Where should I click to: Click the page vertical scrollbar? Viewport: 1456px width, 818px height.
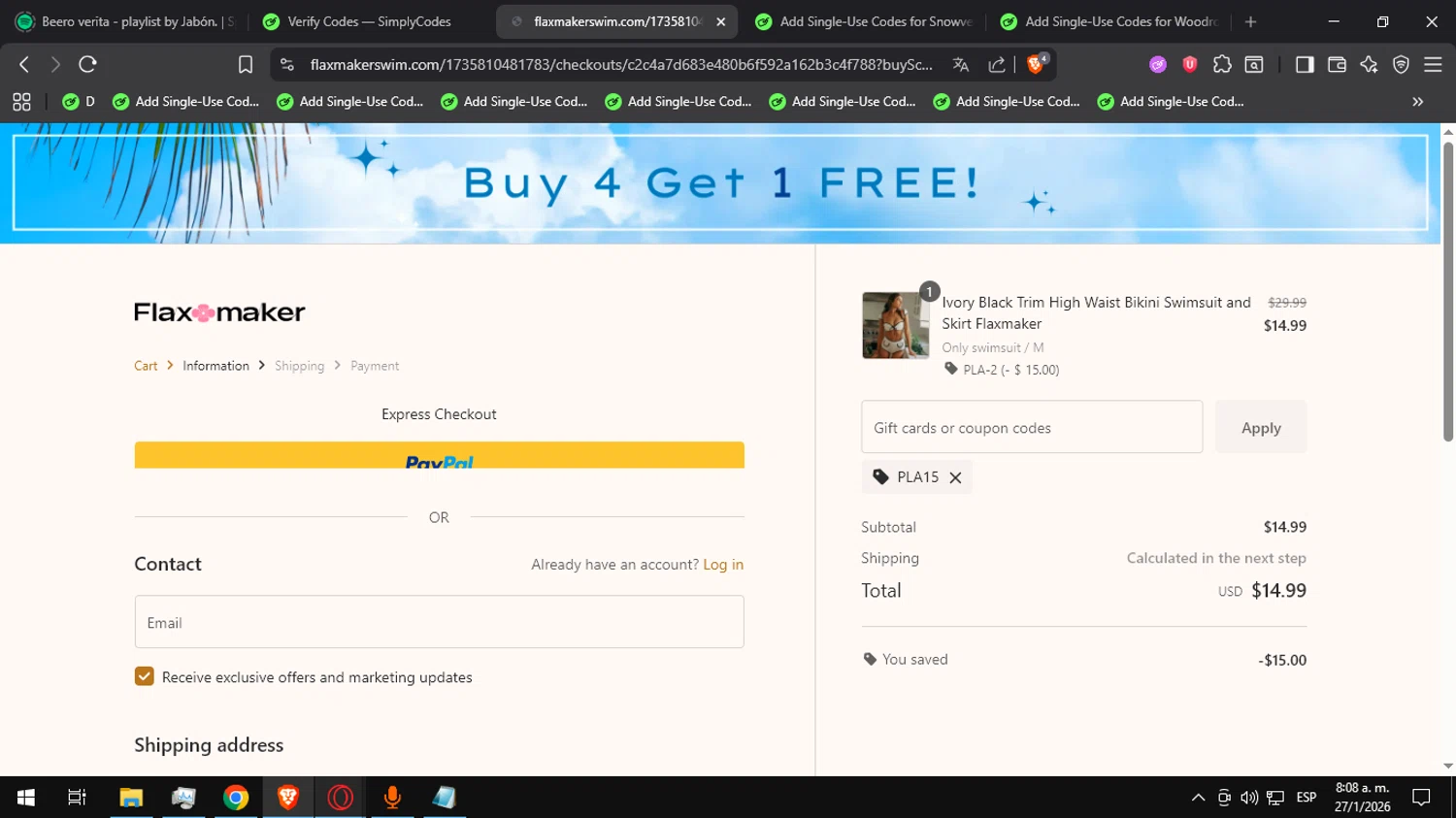(x=1448, y=291)
